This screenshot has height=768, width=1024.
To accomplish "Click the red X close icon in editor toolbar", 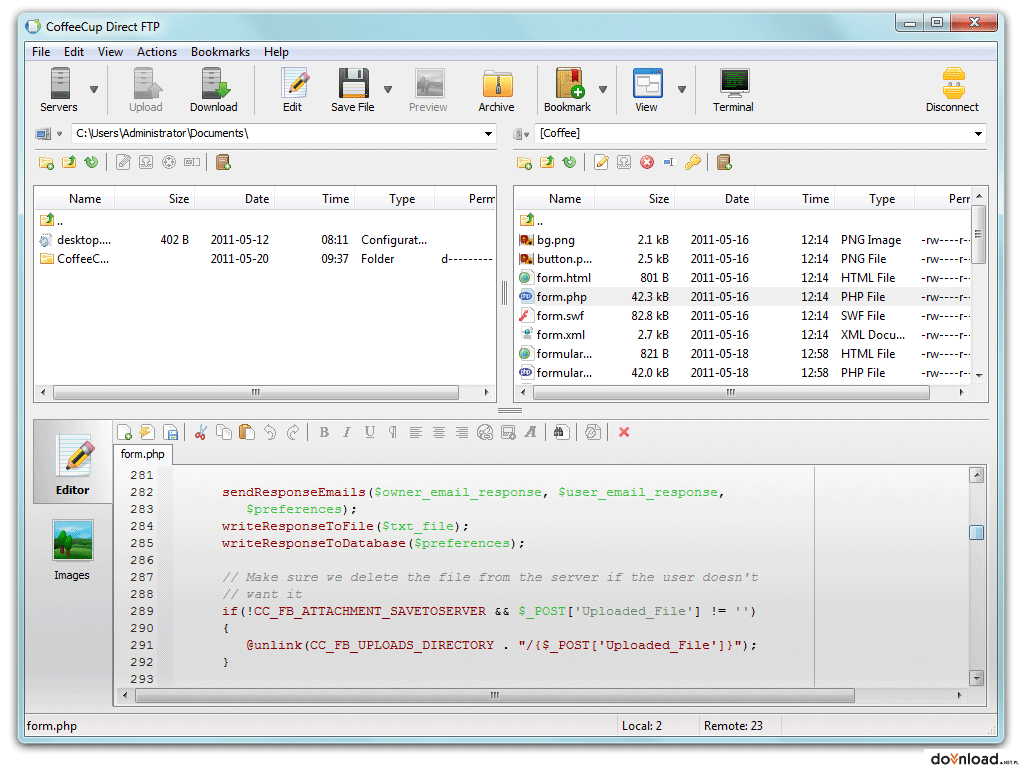I will click(624, 432).
